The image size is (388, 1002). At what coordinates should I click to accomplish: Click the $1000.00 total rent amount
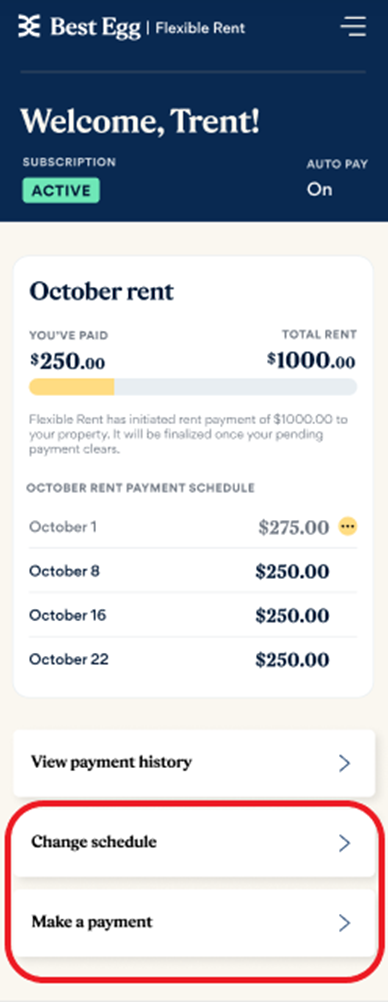coord(311,360)
